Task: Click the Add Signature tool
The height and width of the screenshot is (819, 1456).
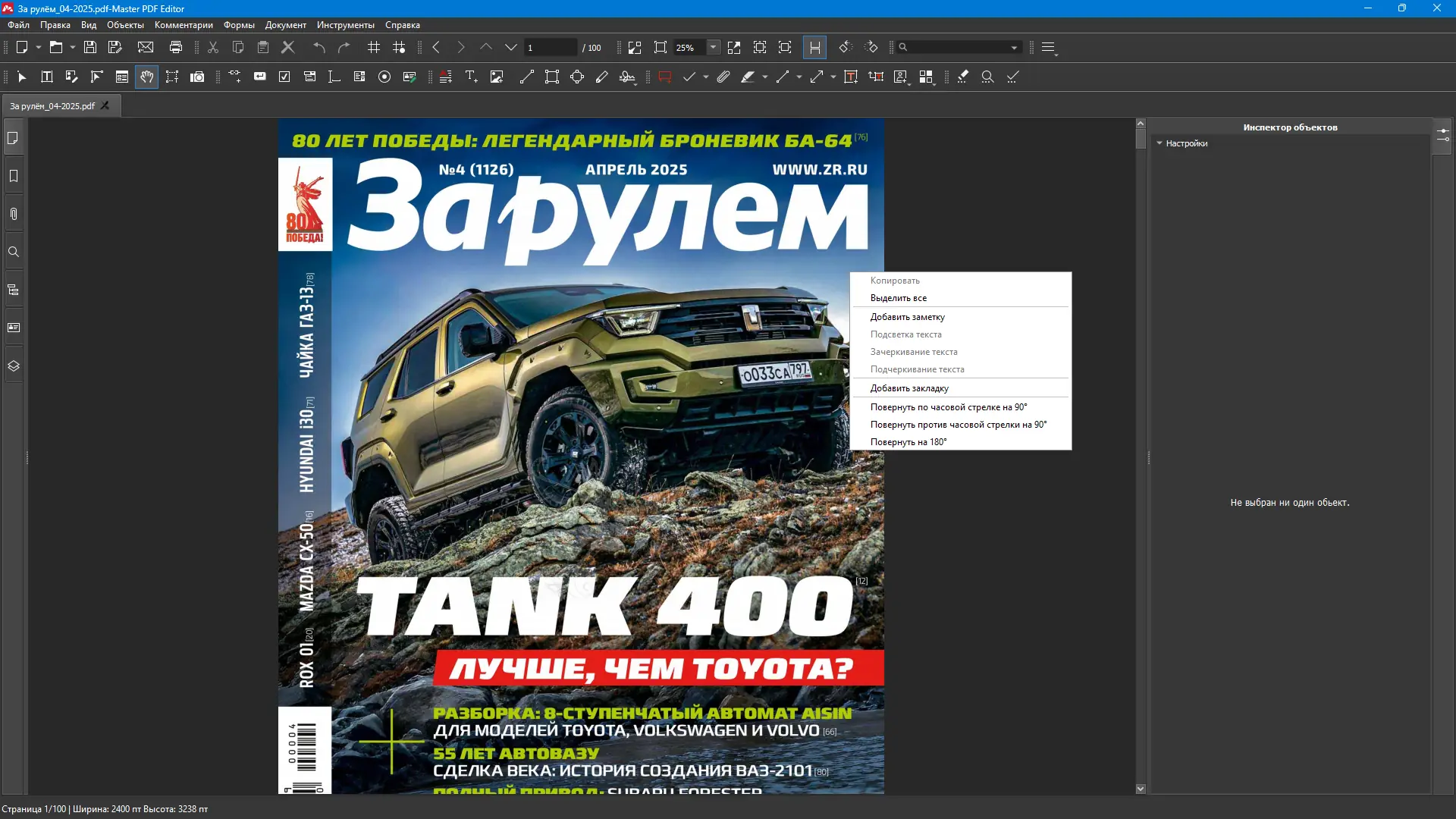Action: point(627,77)
